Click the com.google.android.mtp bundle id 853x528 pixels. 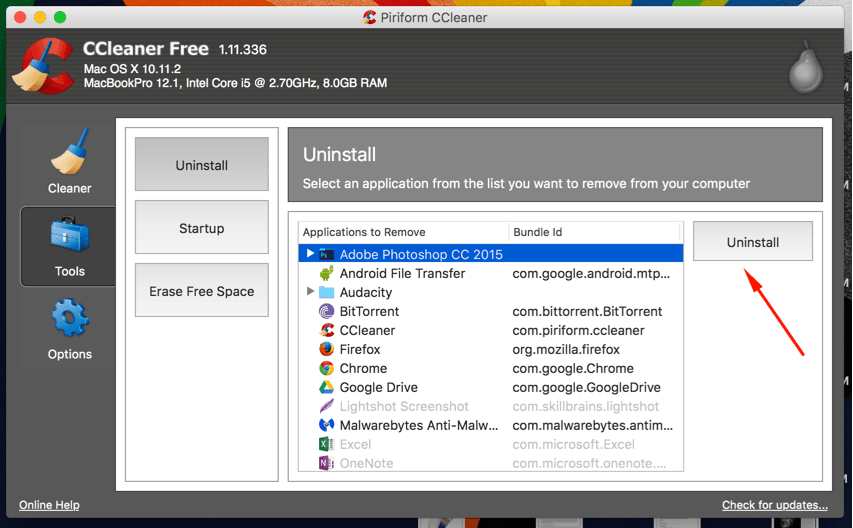coord(591,274)
